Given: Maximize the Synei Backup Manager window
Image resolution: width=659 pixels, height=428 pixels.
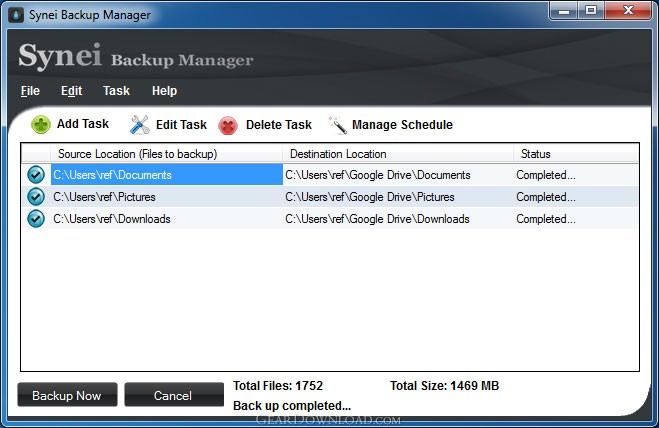Looking at the screenshot, I should [x=591, y=11].
